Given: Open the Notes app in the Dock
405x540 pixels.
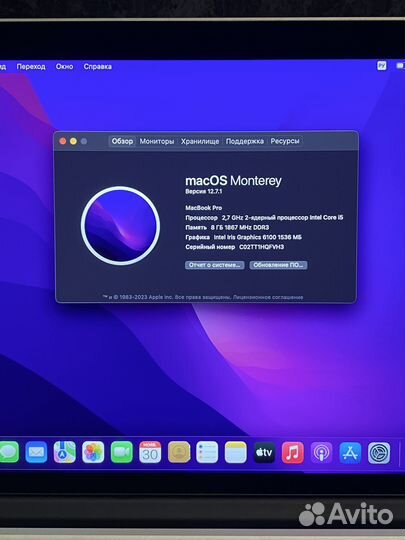Looking at the screenshot, I should [236, 452].
